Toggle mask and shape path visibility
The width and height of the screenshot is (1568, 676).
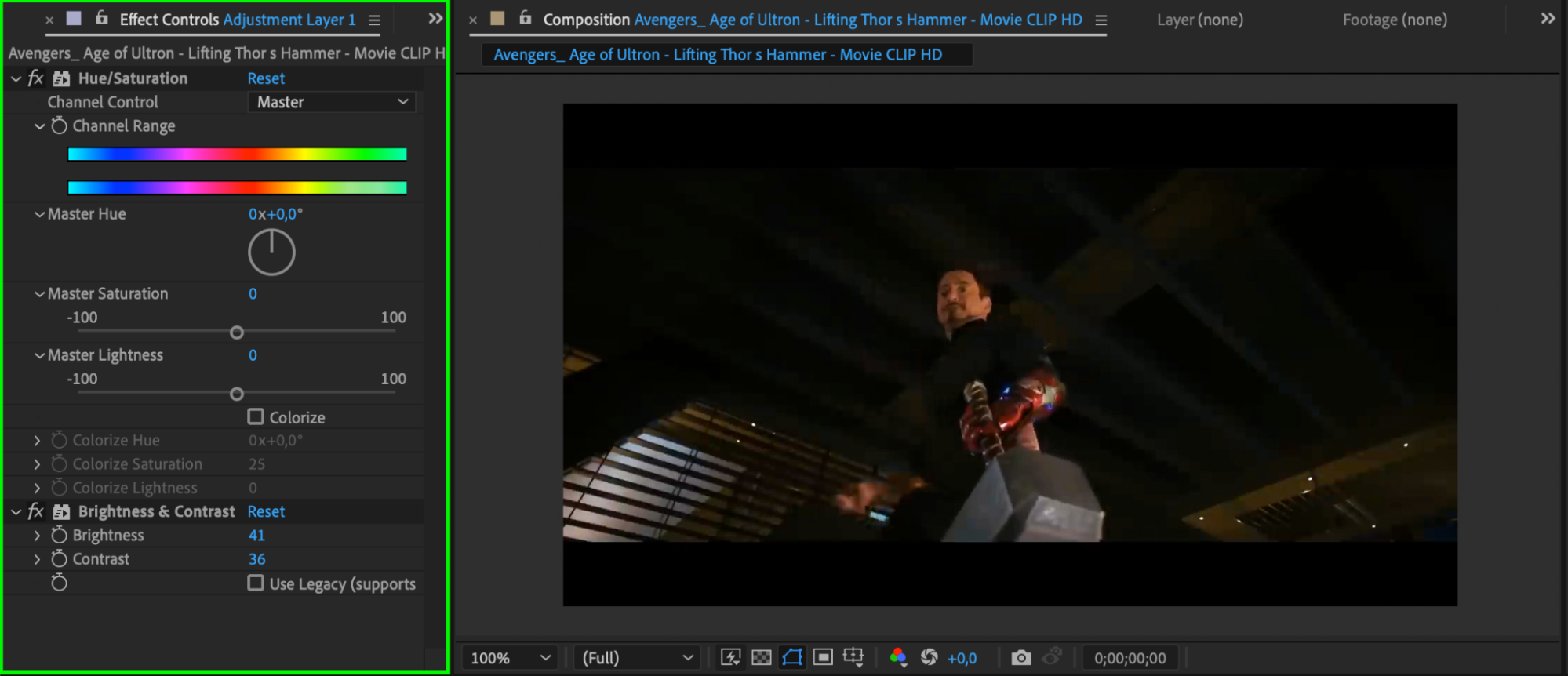click(x=792, y=657)
